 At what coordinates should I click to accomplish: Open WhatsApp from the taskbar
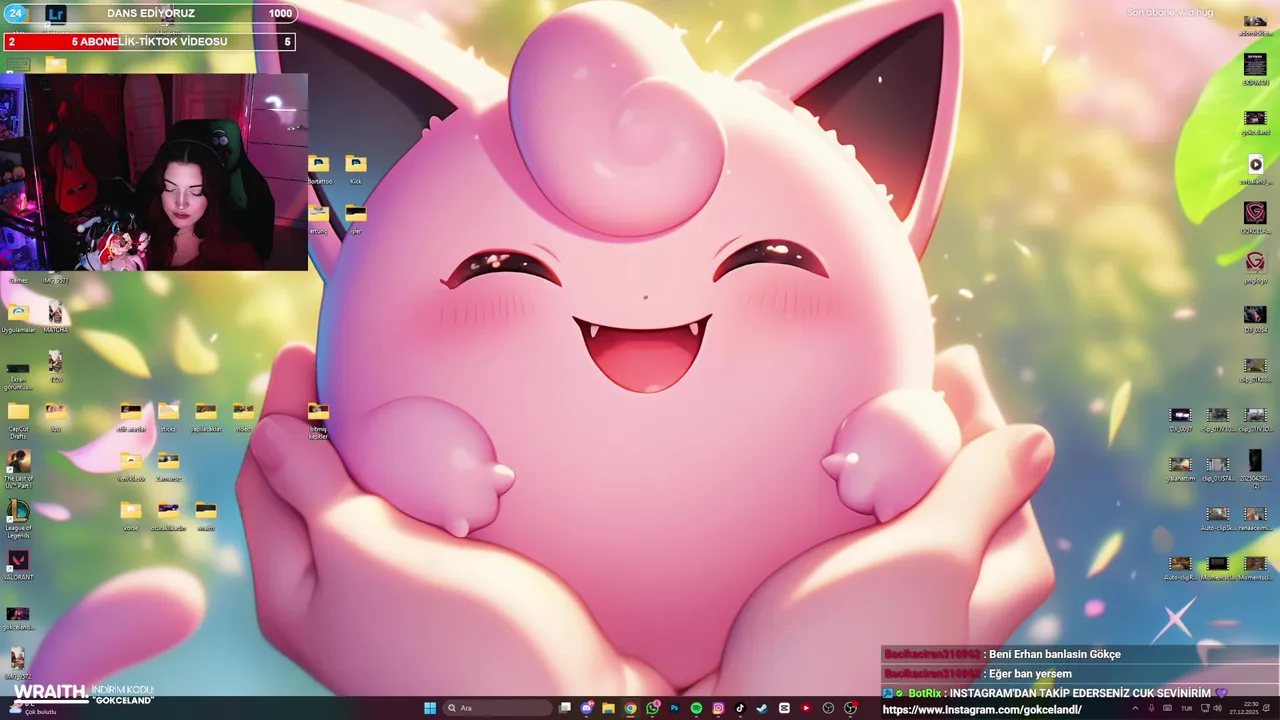tap(652, 708)
